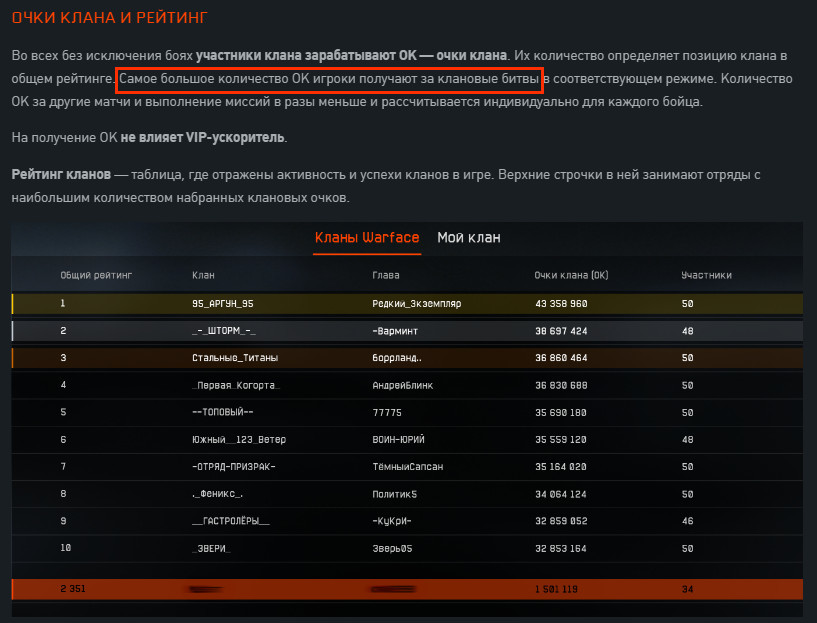
Task: Click the Глава column header
Action: coord(386,273)
